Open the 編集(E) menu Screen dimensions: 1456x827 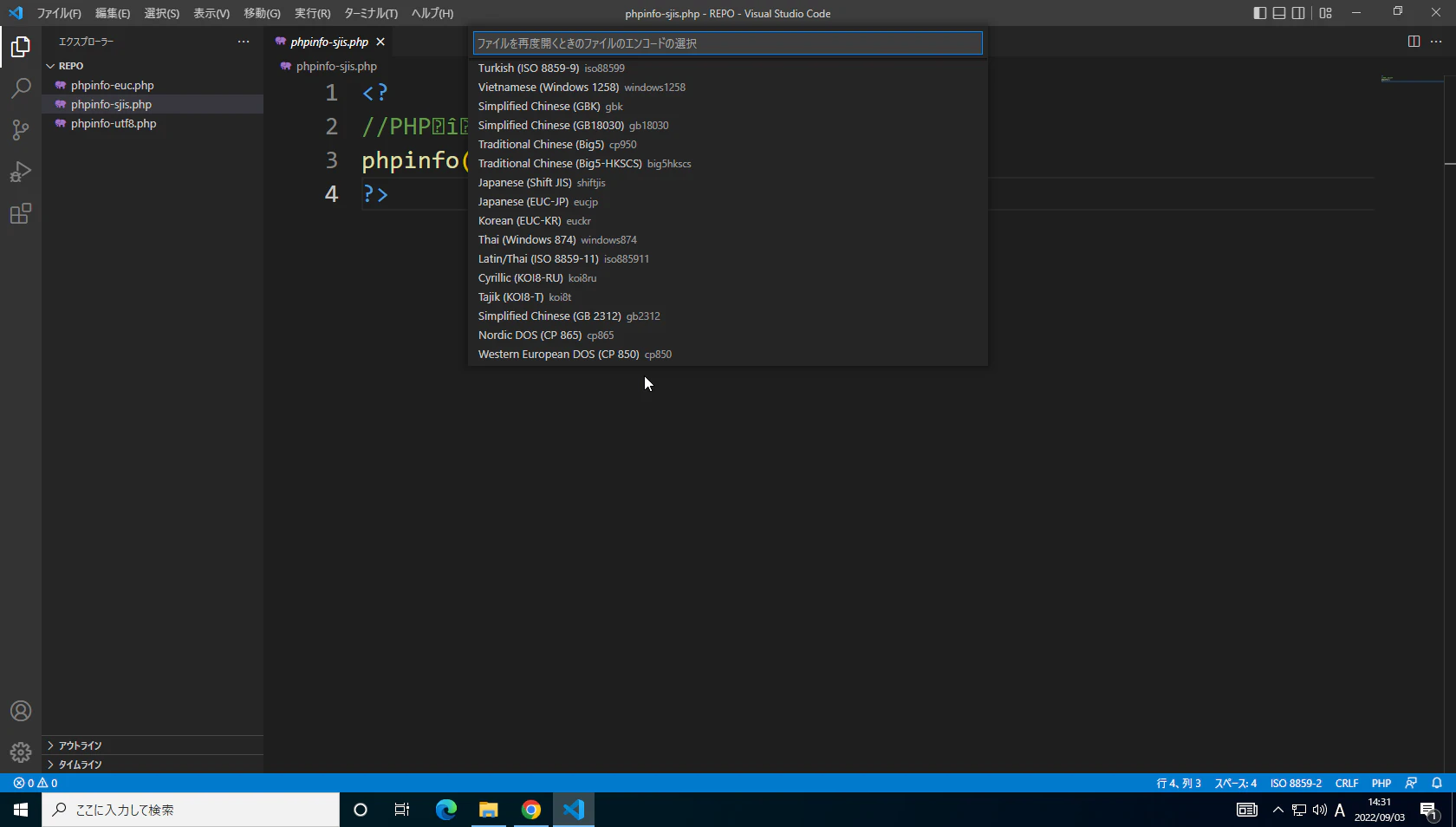(113, 13)
